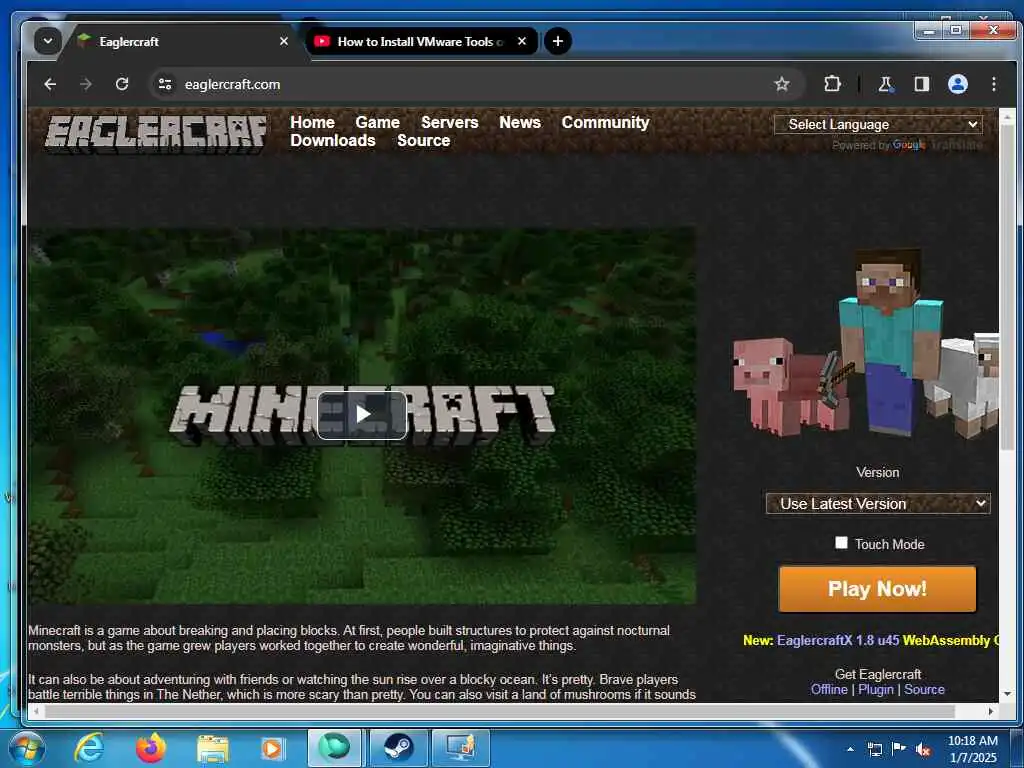Image resolution: width=1024 pixels, height=768 pixels.
Task: Launch Internet Explorer from the taskbar
Action: click(x=89, y=748)
